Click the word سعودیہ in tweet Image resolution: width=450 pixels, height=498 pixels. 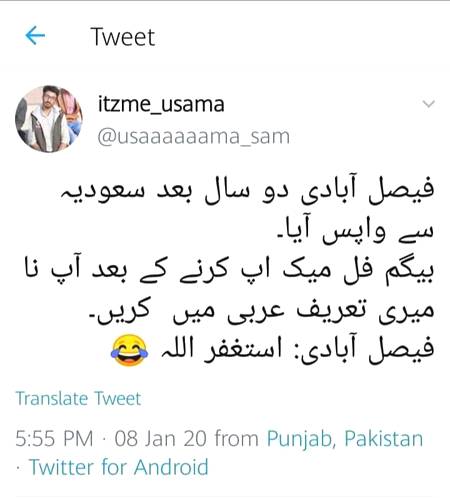point(103,192)
